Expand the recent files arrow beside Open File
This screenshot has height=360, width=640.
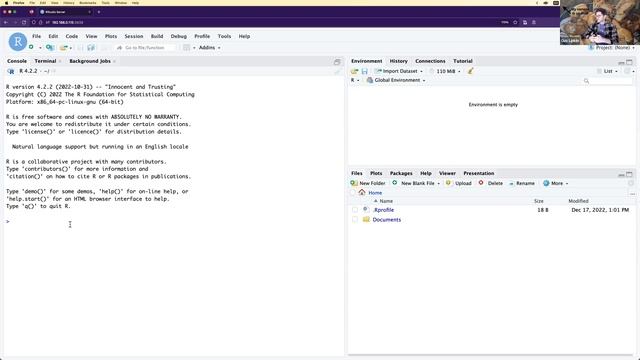[71, 48]
